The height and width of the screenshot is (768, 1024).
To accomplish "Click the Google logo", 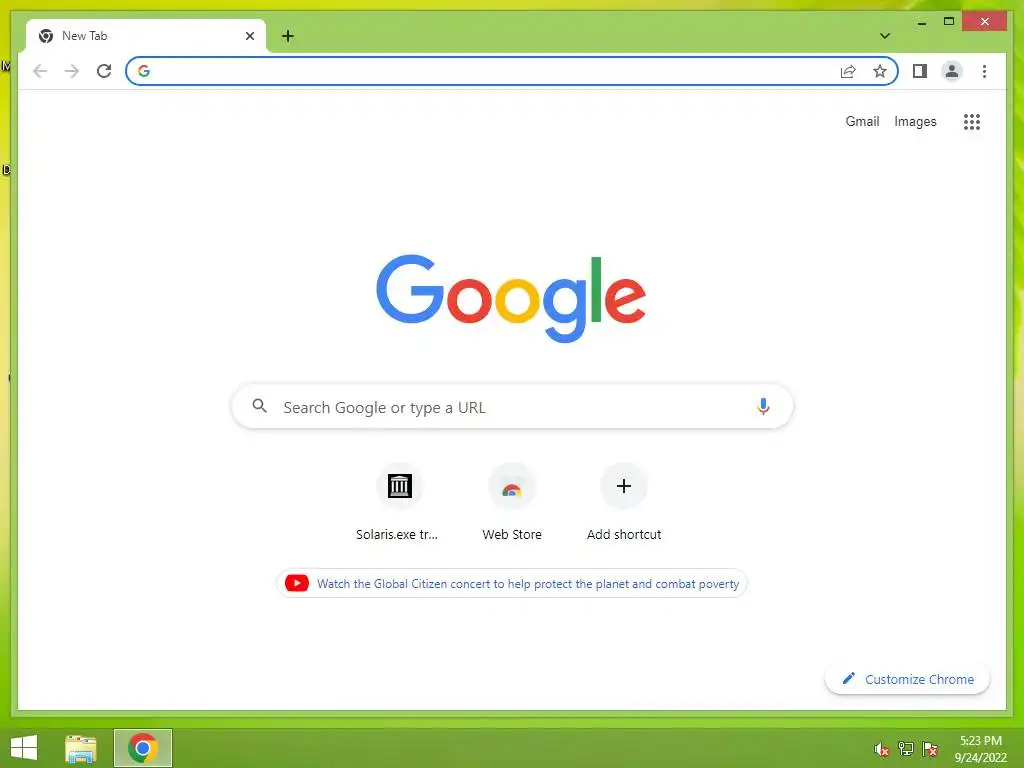I will point(511,298).
